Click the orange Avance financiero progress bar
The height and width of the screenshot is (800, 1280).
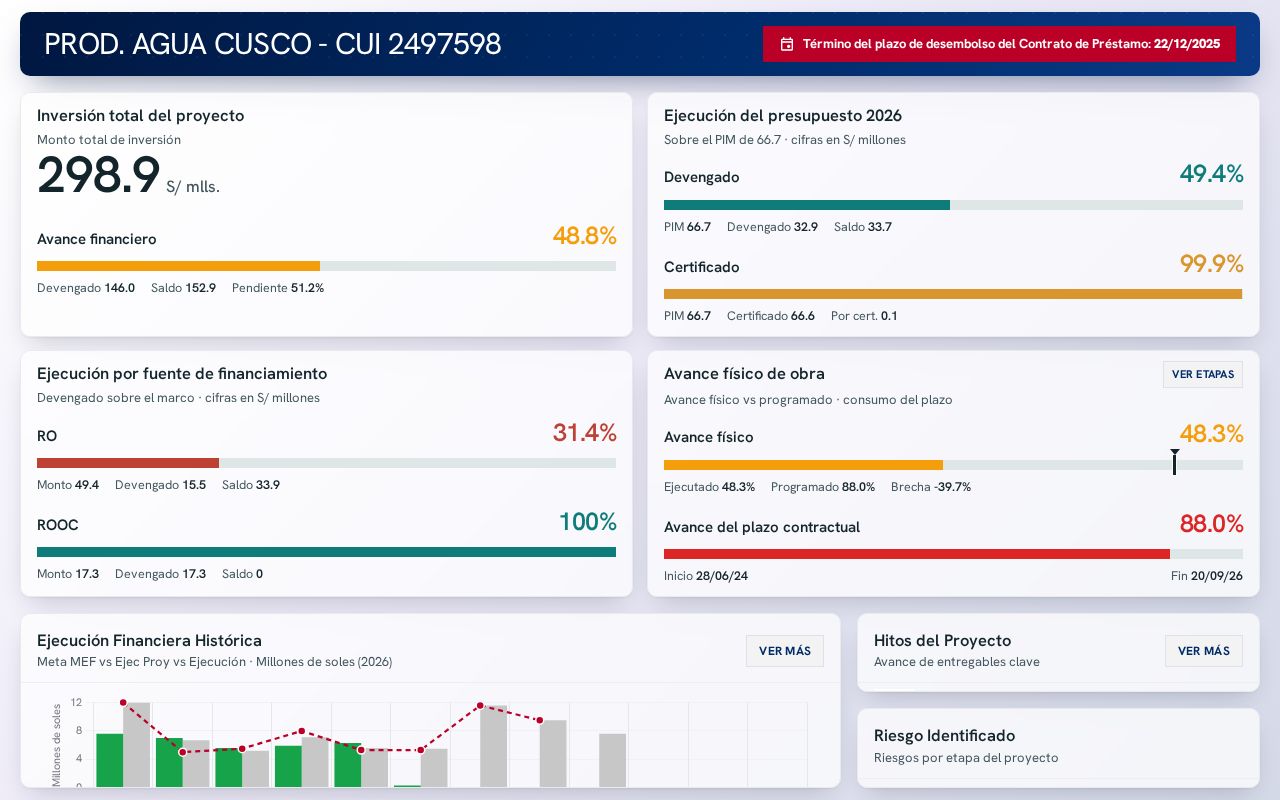click(326, 266)
